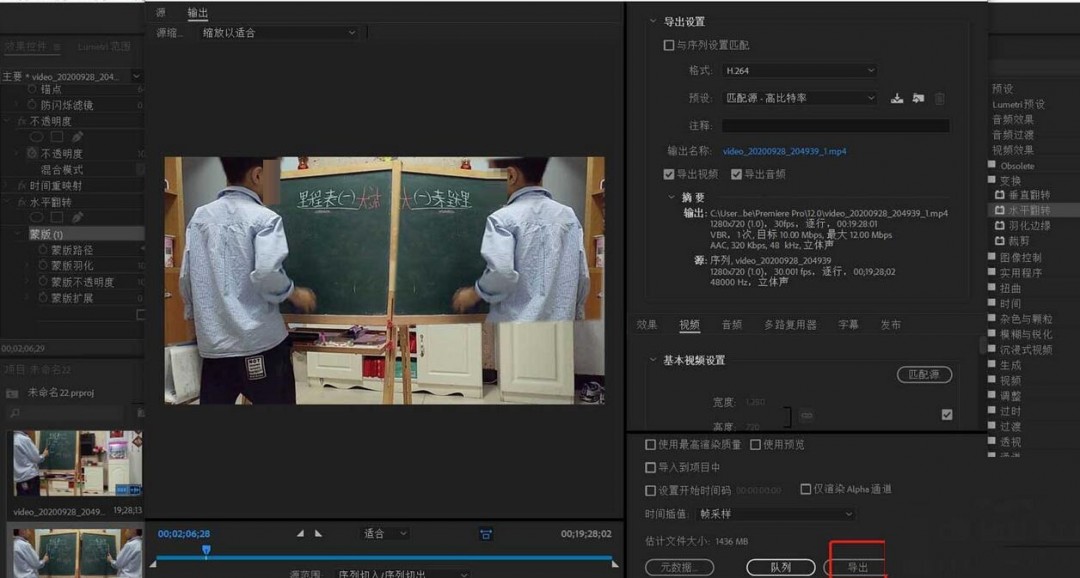
Task: Toggle the animation stopwatch for 蒙版羽化
Action: coord(44,266)
